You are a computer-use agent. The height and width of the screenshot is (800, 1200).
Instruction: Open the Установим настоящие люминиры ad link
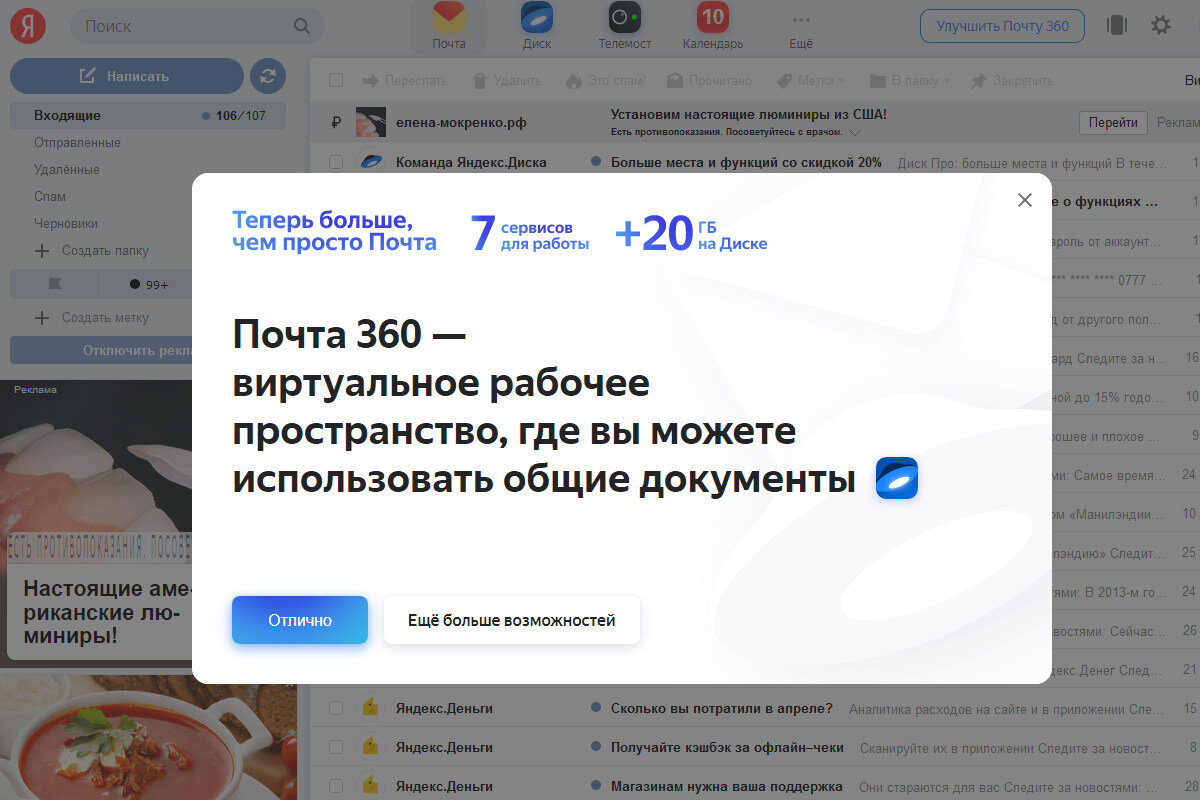pyautogui.click(x=749, y=115)
